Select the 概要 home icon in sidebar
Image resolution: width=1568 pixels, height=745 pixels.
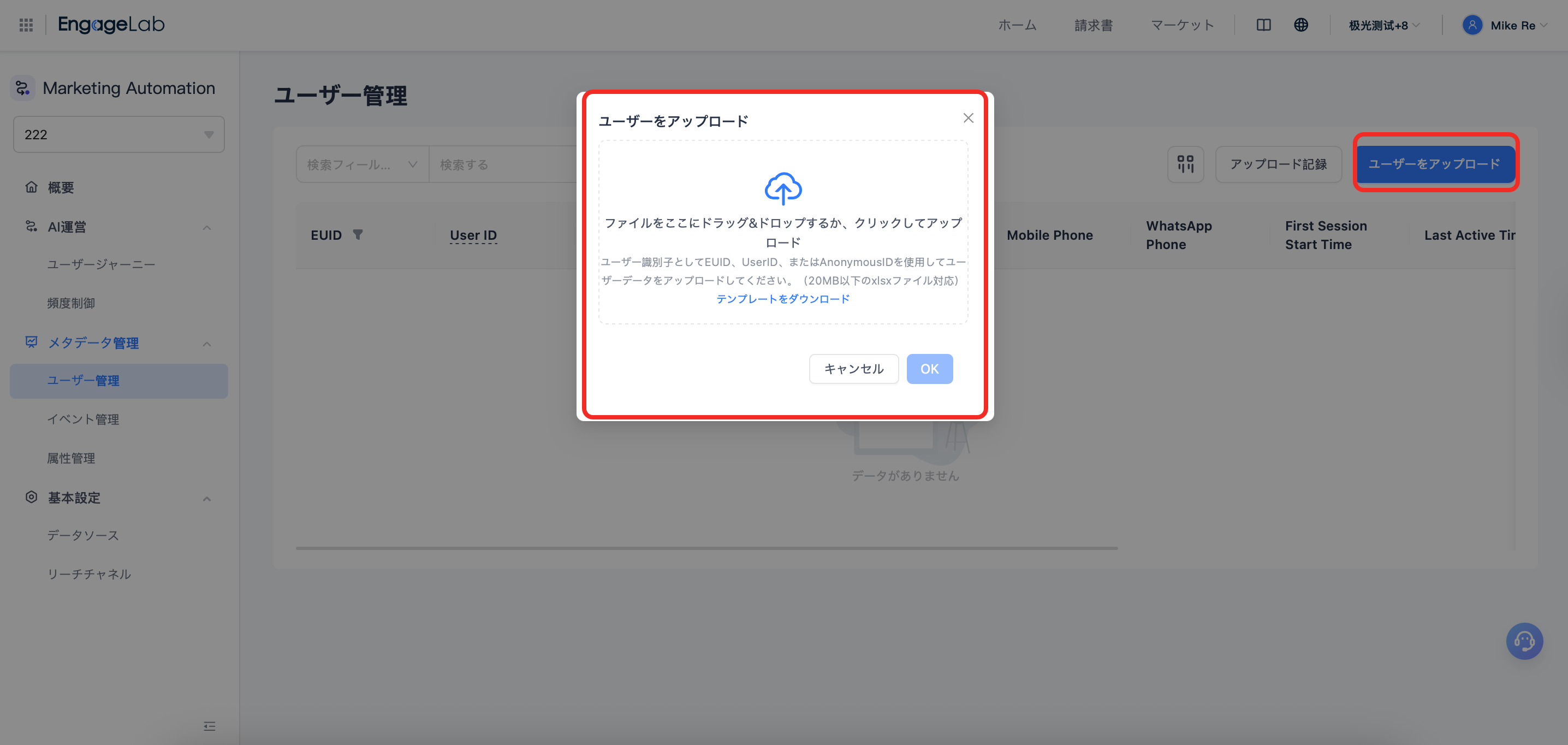pos(32,187)
